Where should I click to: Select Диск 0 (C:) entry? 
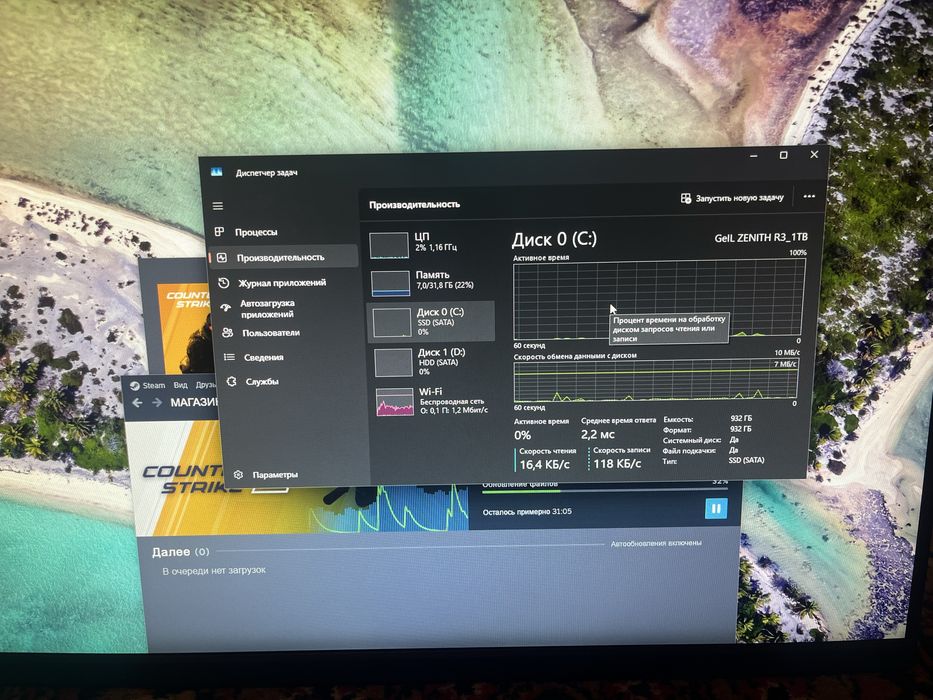[x=431, y=321]
